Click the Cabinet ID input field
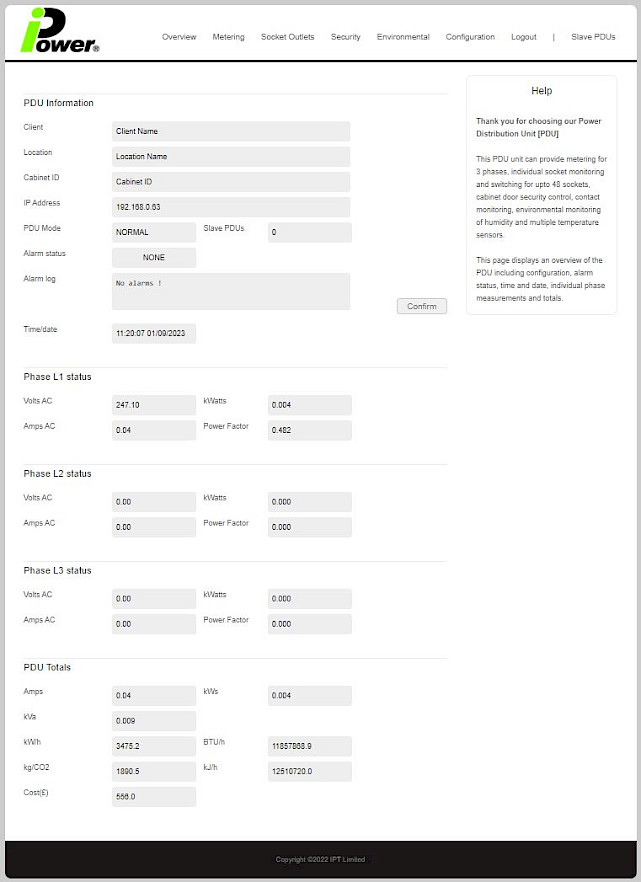 (x=231, y=182)
